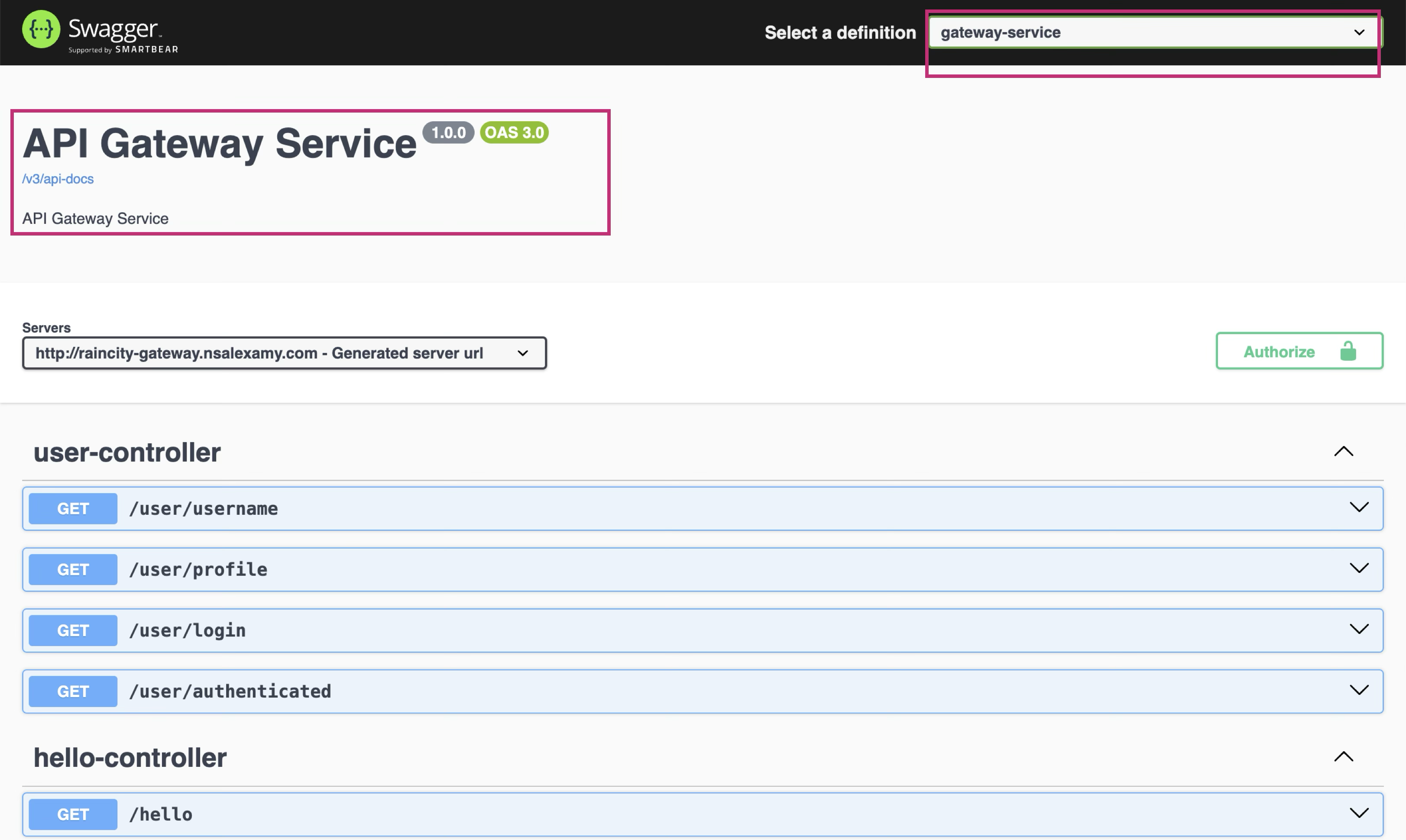
Task: Collapse the hello-controller section arrow
Action: (x=1344, y=757)
